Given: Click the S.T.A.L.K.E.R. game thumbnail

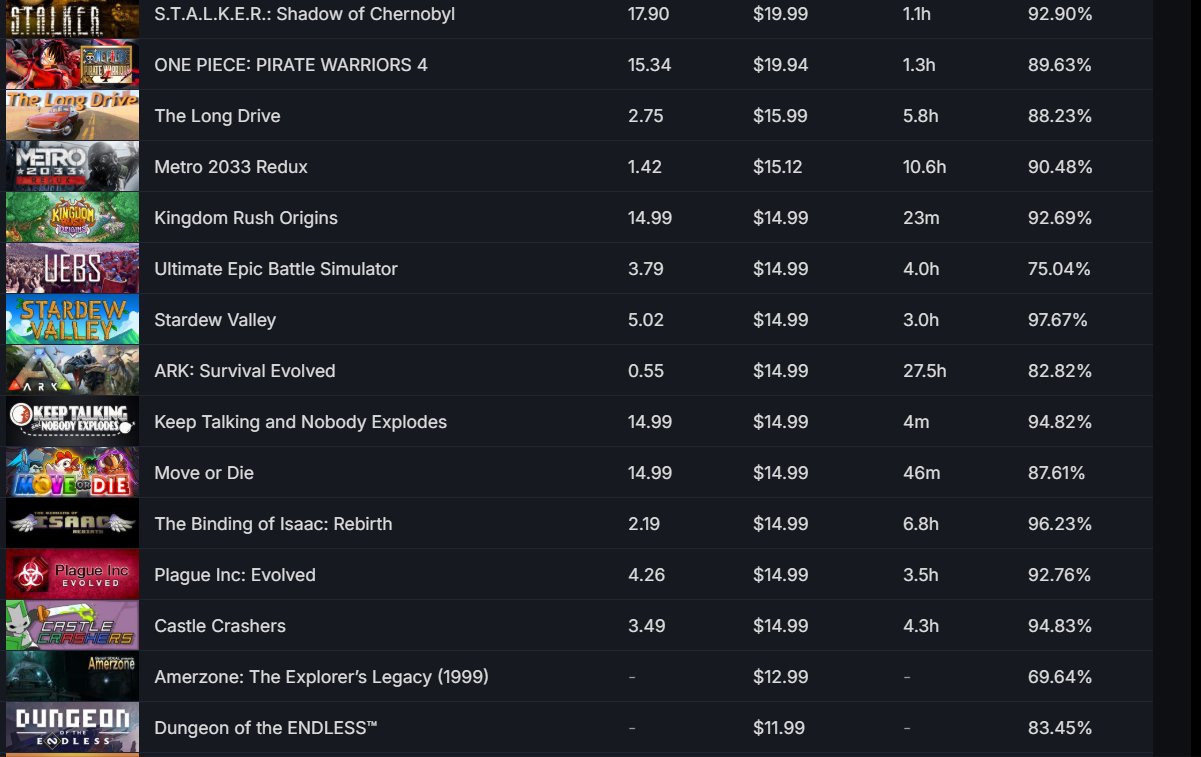Looking at the screenshot, I should pos(72,16).
